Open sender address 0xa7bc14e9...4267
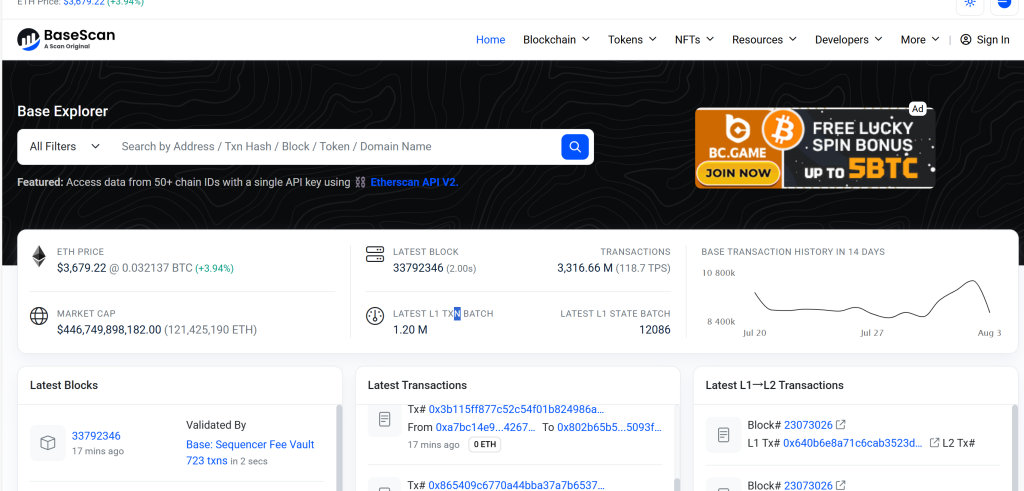Screen dimensions: 1024x491 click(486, 427)
